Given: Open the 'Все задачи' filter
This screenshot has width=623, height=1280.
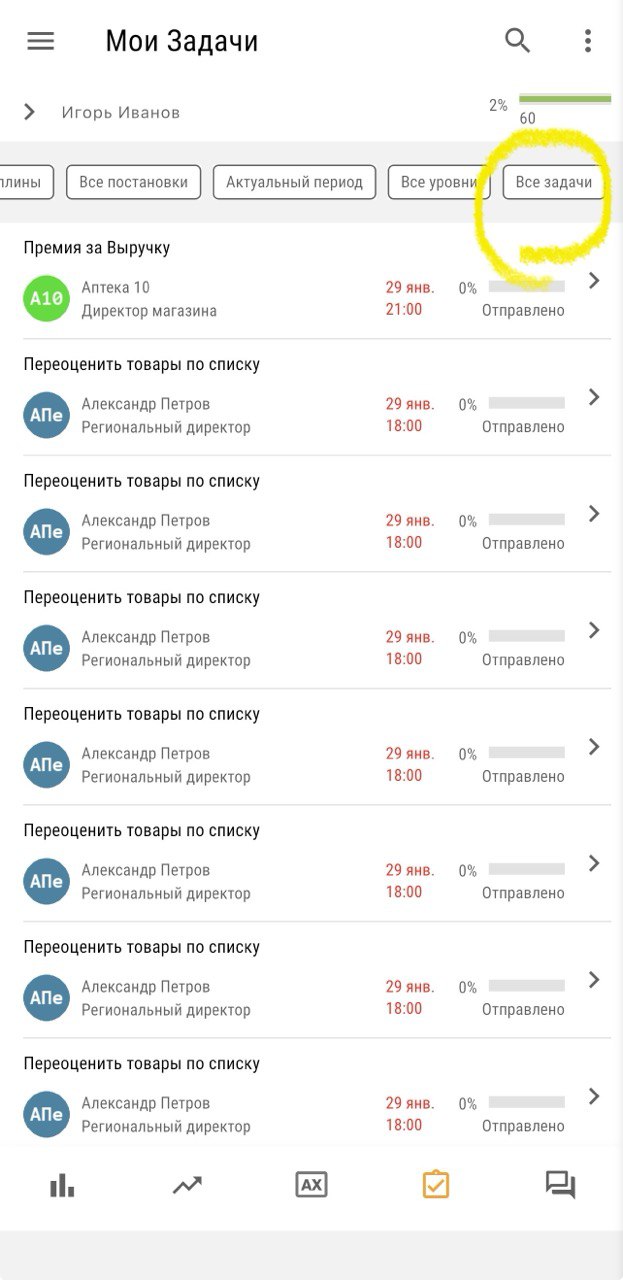Looking at the screenshot, I should tap(553, 182).
